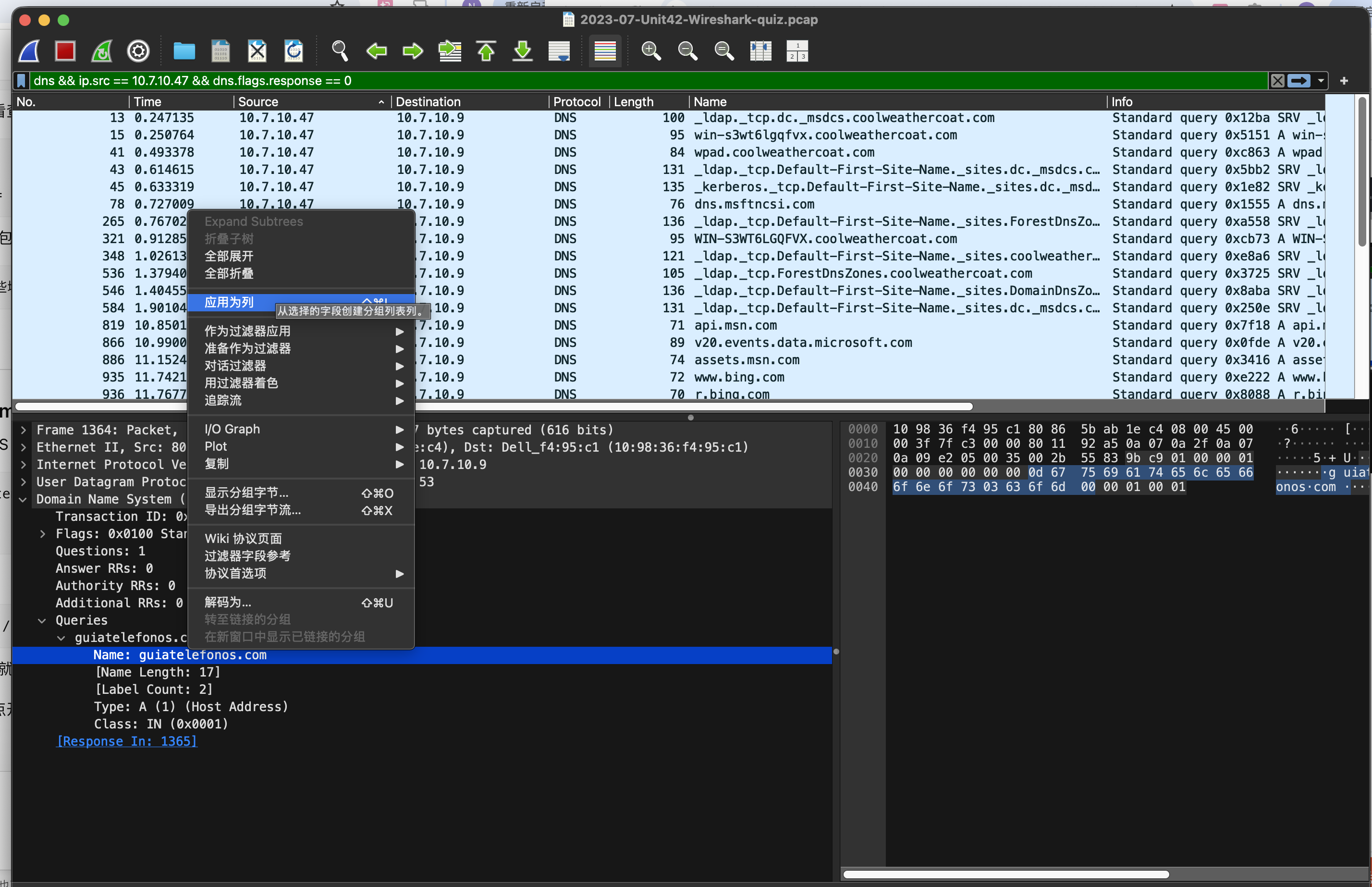The image size is (1372, 887).
Task: Click the shark fin start capture icon
Action: (29, 51)
